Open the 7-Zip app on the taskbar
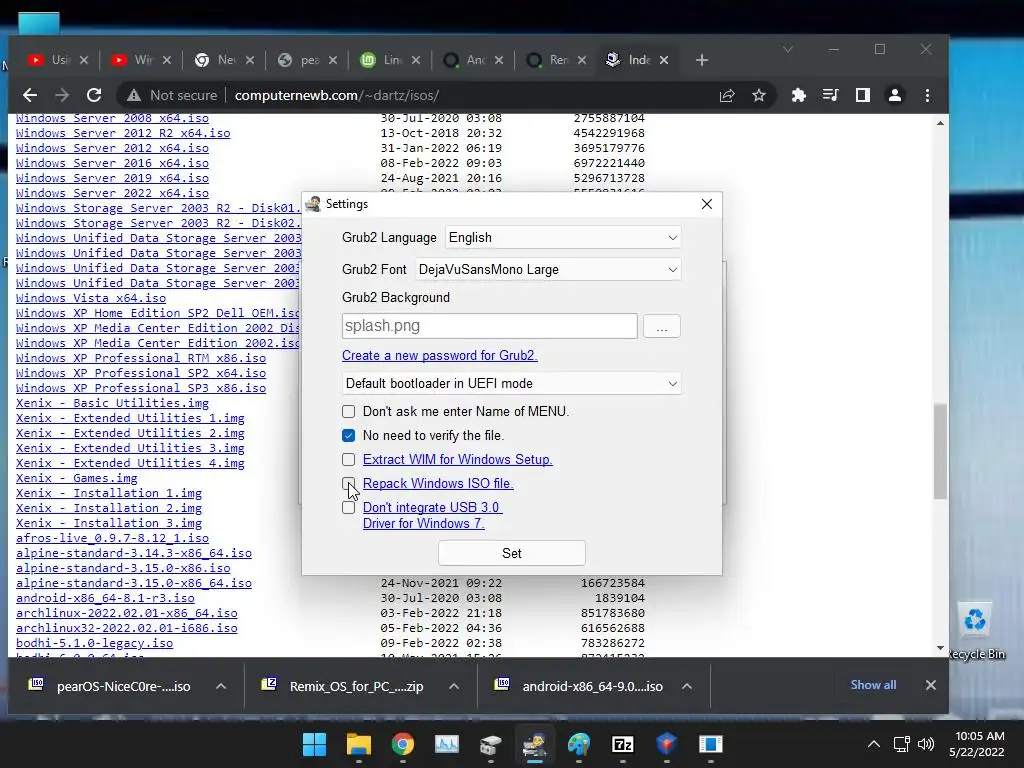Screen dimensions: 1024x768 tap(622, 744)
